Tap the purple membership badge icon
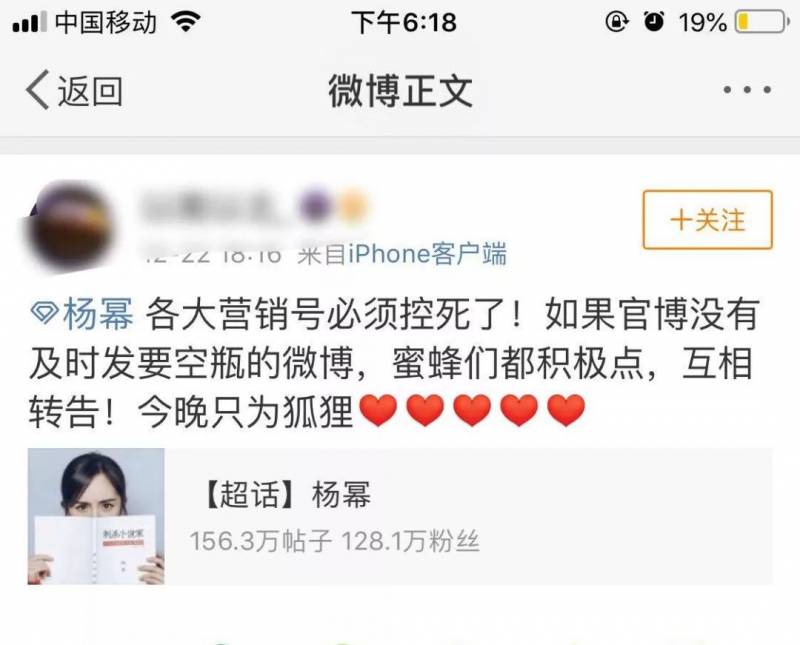The height and width of the screenshot is (645, 800). click(x=313, y=206)
